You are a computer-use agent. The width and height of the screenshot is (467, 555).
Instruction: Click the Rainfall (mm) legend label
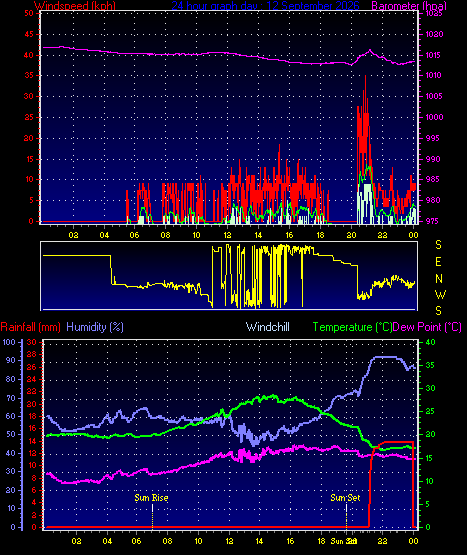pyautogui.click(x=30, y=327)
